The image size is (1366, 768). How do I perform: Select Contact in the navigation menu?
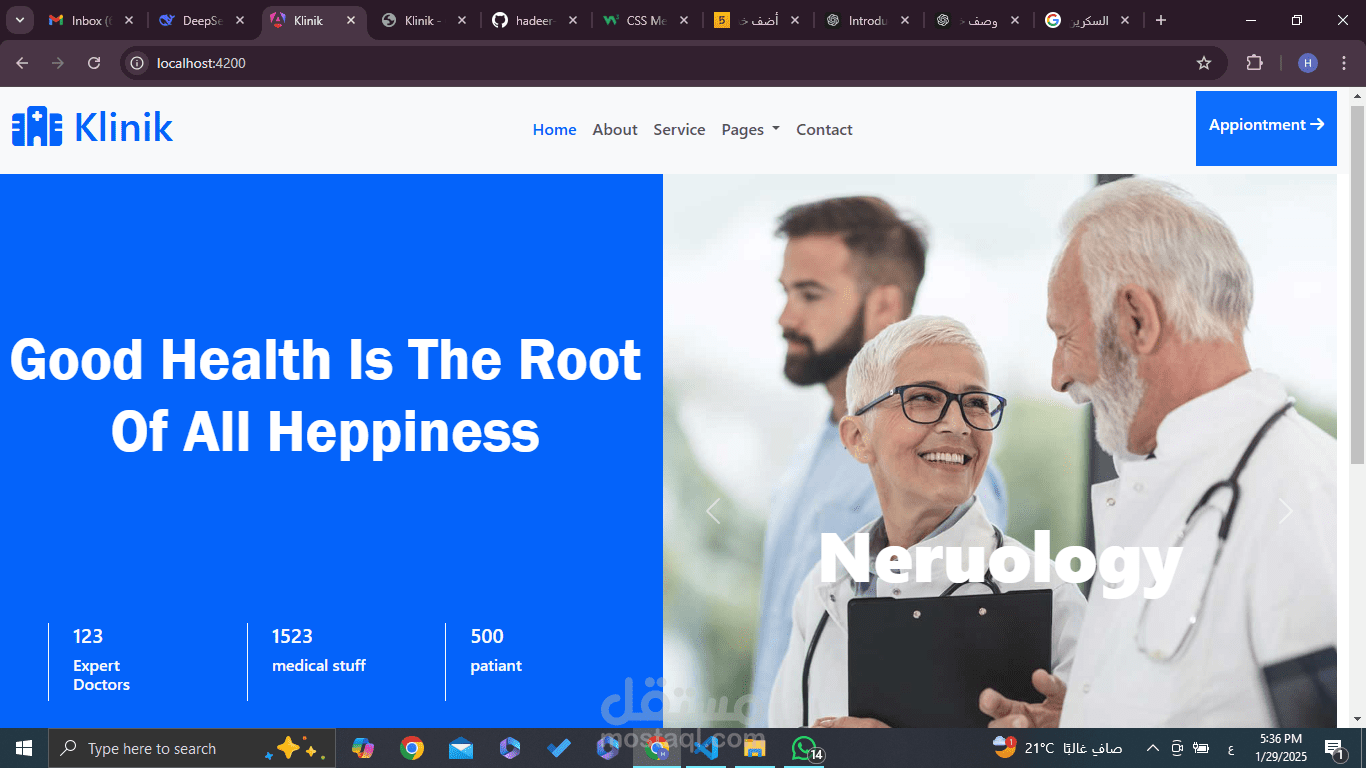(x=824, y=129)
